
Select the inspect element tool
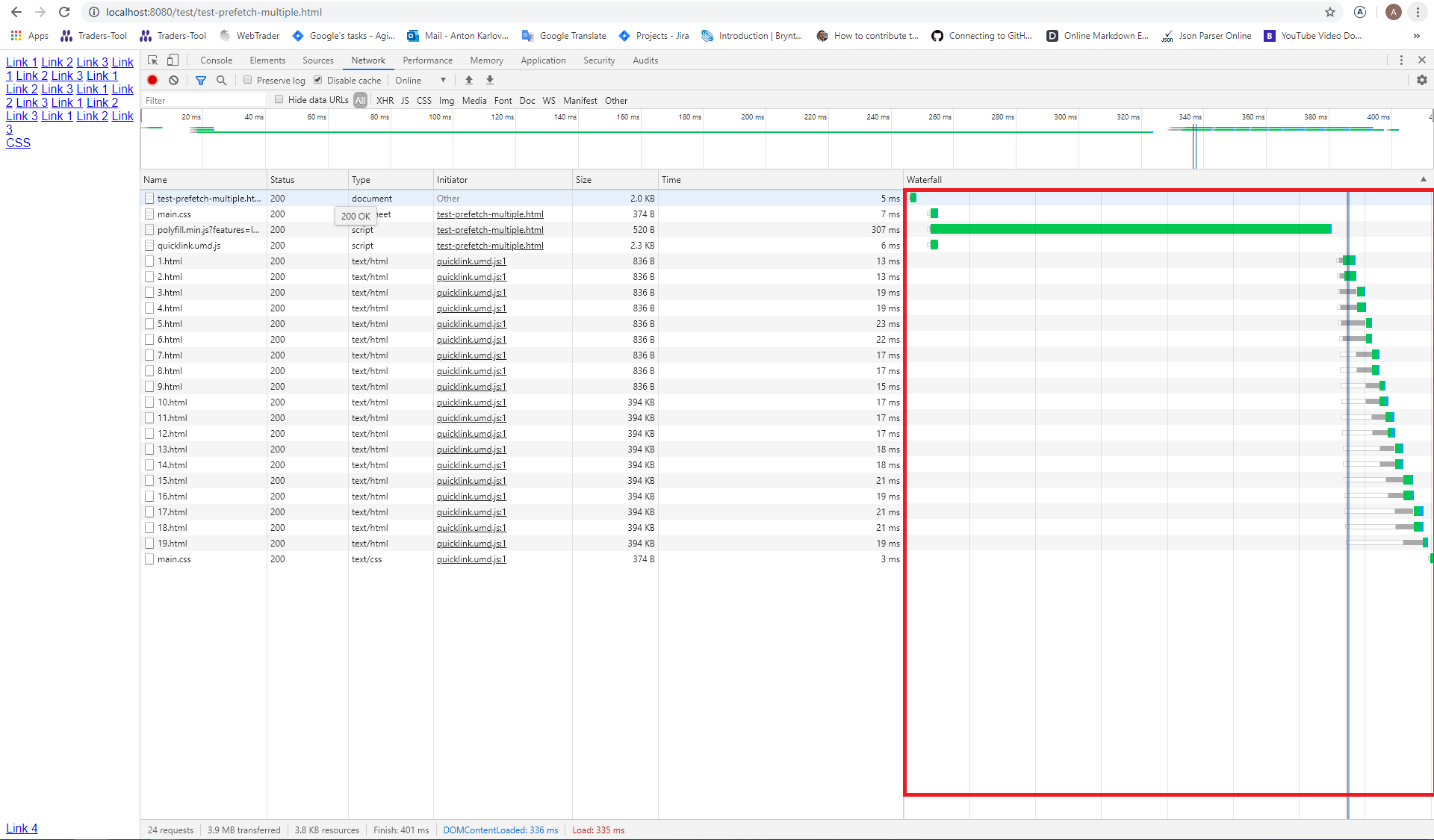(152, 60)
